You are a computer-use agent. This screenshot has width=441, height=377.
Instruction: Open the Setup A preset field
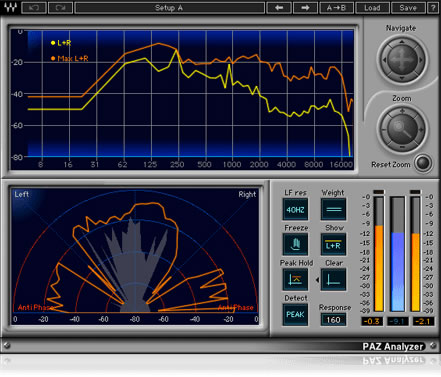coord(169,8)
